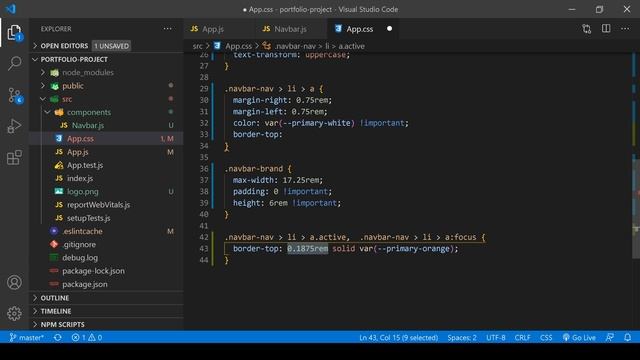Open Explorer Views and More Actions ellipsis
Screen dimensions: 640x360
click(x=167, y=29)
